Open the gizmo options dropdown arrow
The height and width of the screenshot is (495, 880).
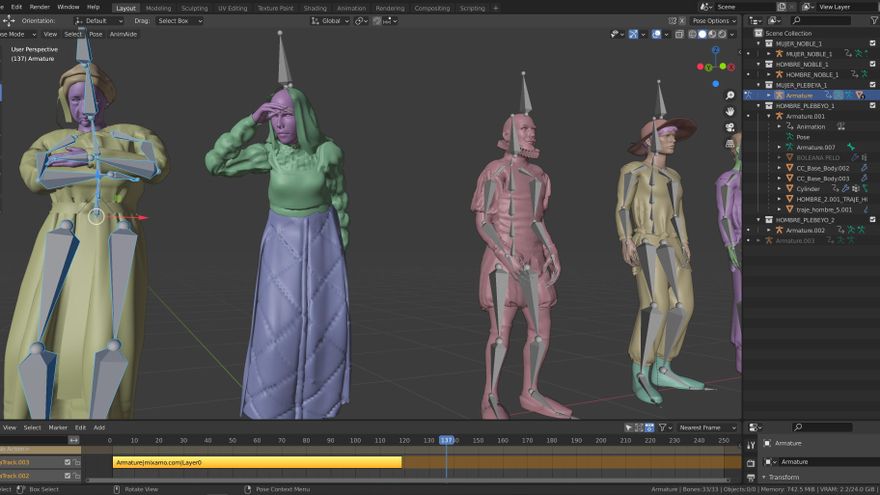(x=643, y=34)
